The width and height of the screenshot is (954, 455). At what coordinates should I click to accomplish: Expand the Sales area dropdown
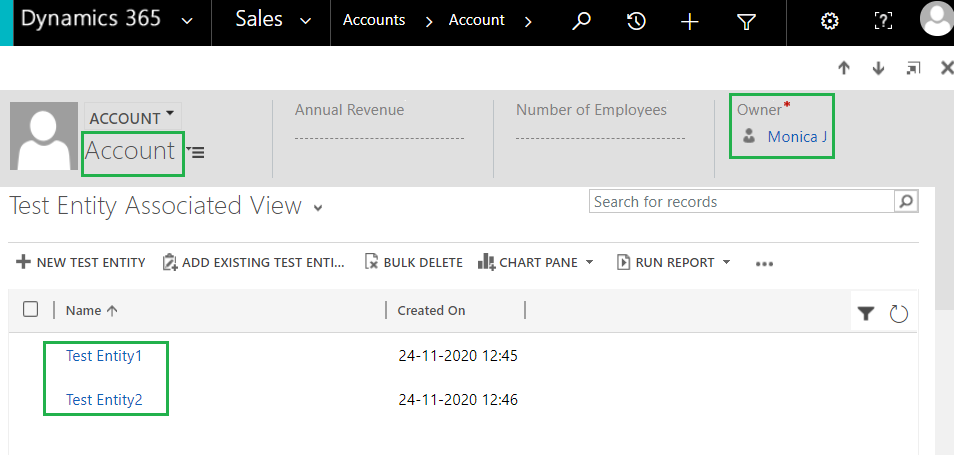[305, 21]
